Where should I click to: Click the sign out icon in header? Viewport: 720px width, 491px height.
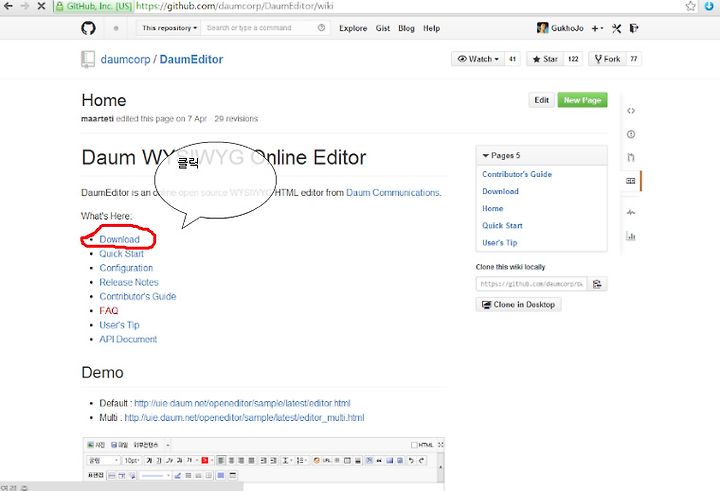[634, 28]
